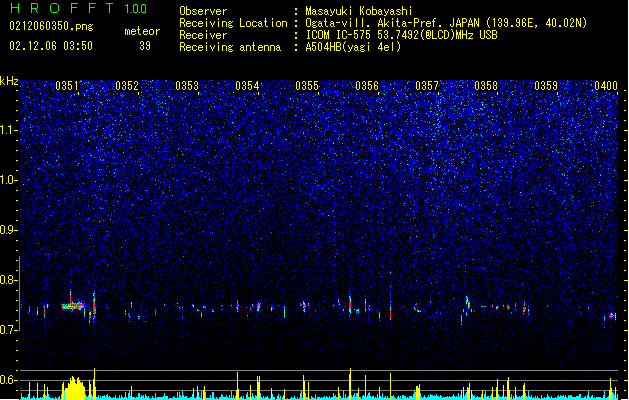
Task: Click the 0.9 kHz axis label
Action: (9, 230)
